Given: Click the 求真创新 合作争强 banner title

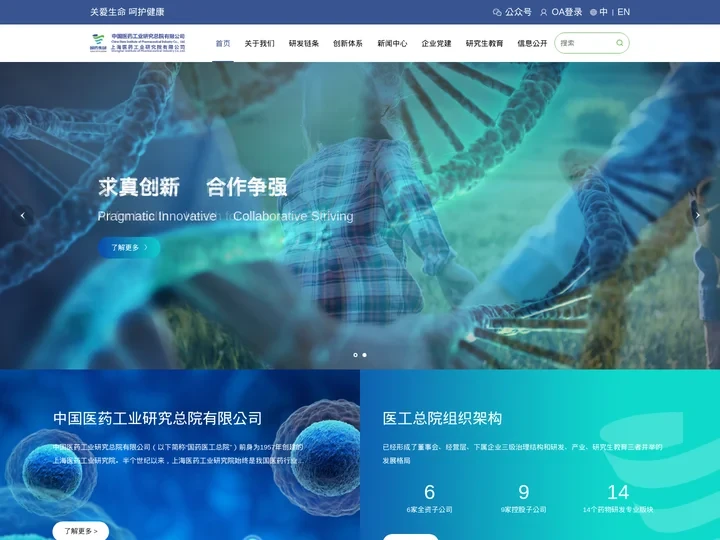Looking at the screenshot, I should (193, 187).
